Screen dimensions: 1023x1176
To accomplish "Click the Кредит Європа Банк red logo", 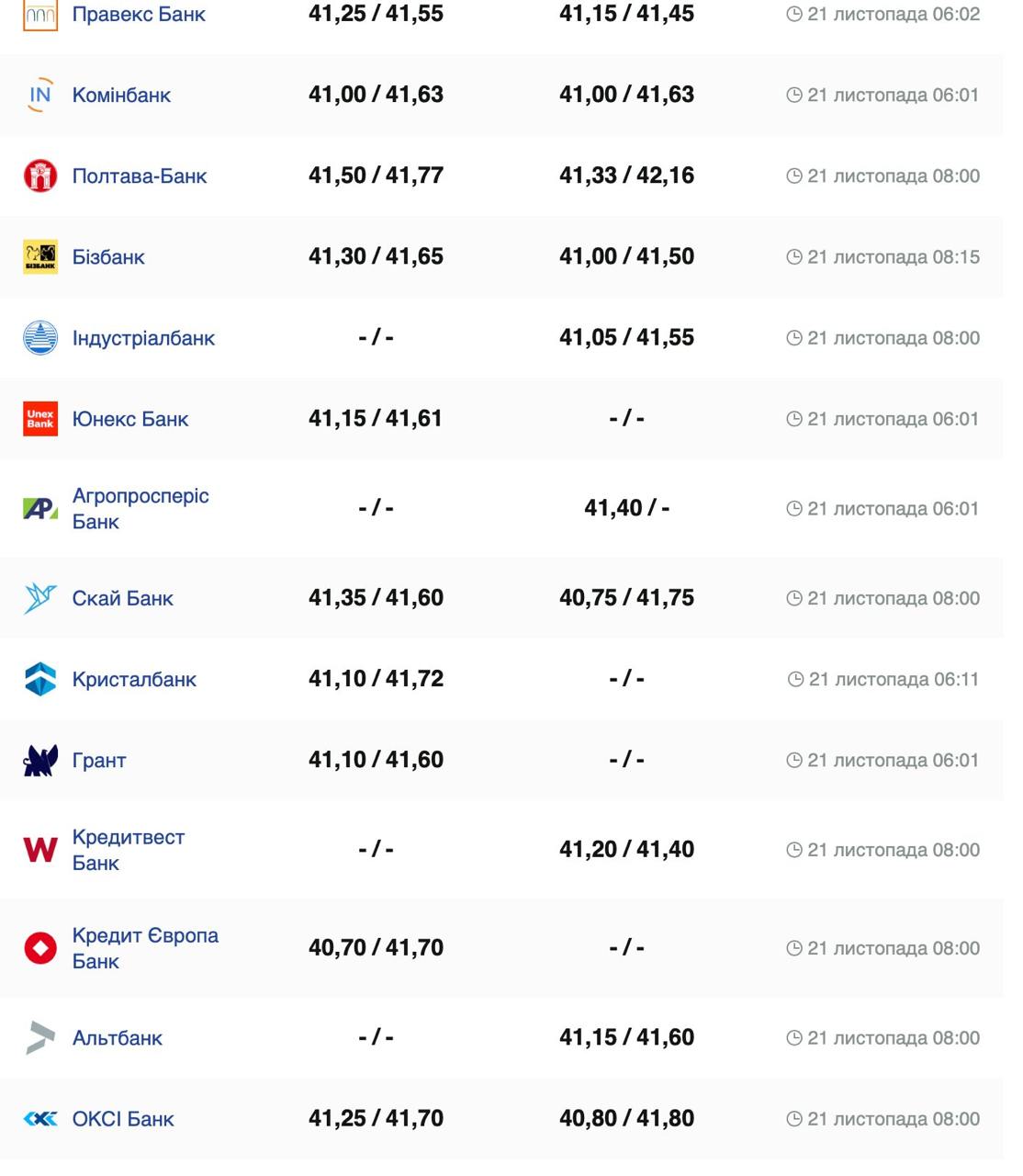I will [x=40, y=947].
